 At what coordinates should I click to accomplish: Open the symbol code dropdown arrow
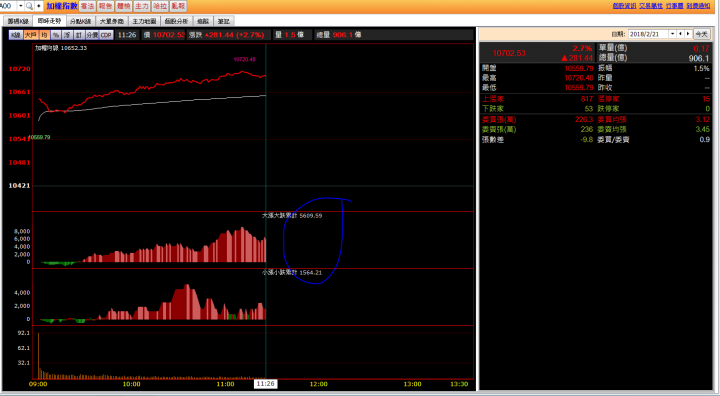coord(21,6)
